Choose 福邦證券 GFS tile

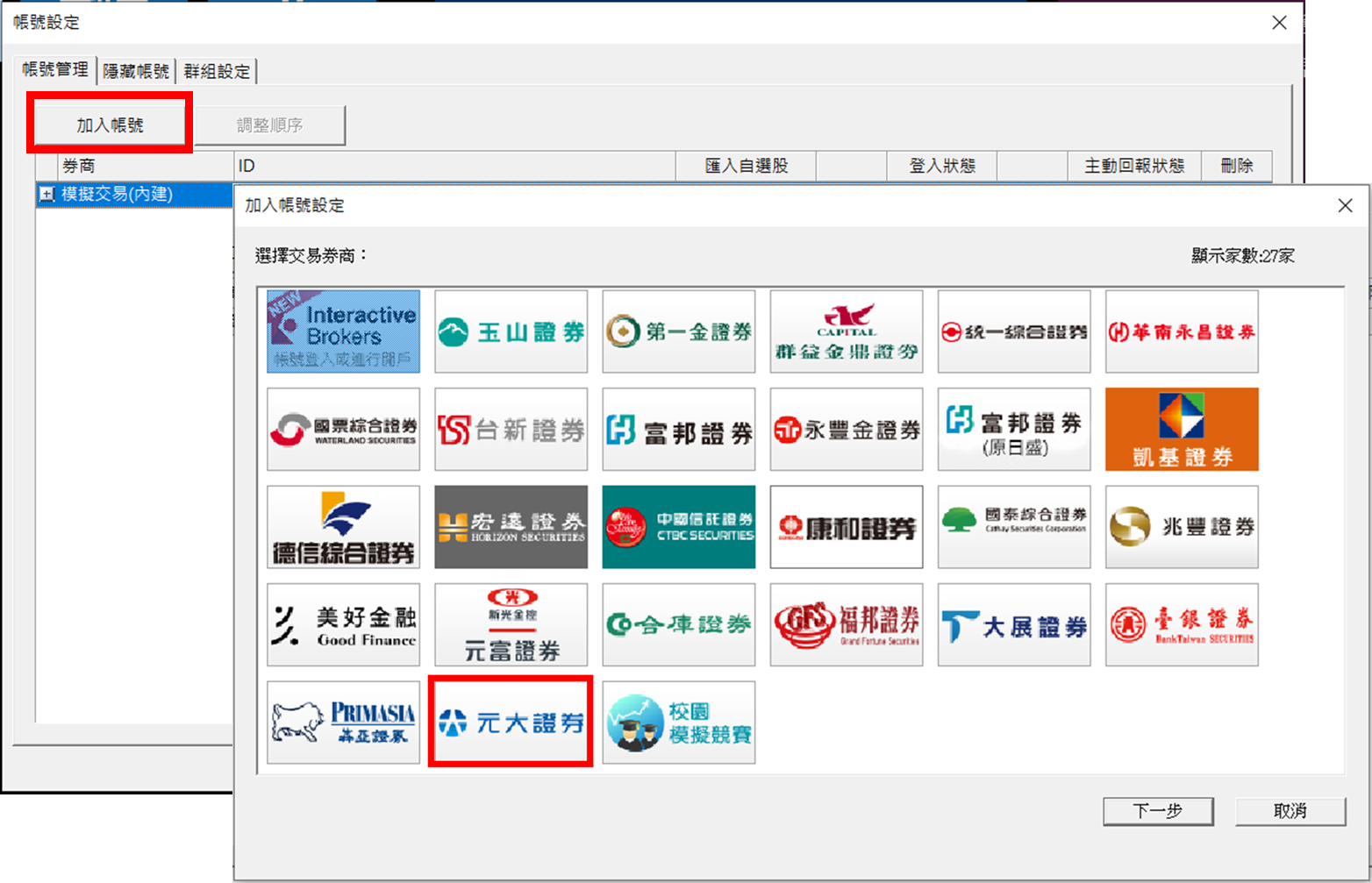[847, 625]
